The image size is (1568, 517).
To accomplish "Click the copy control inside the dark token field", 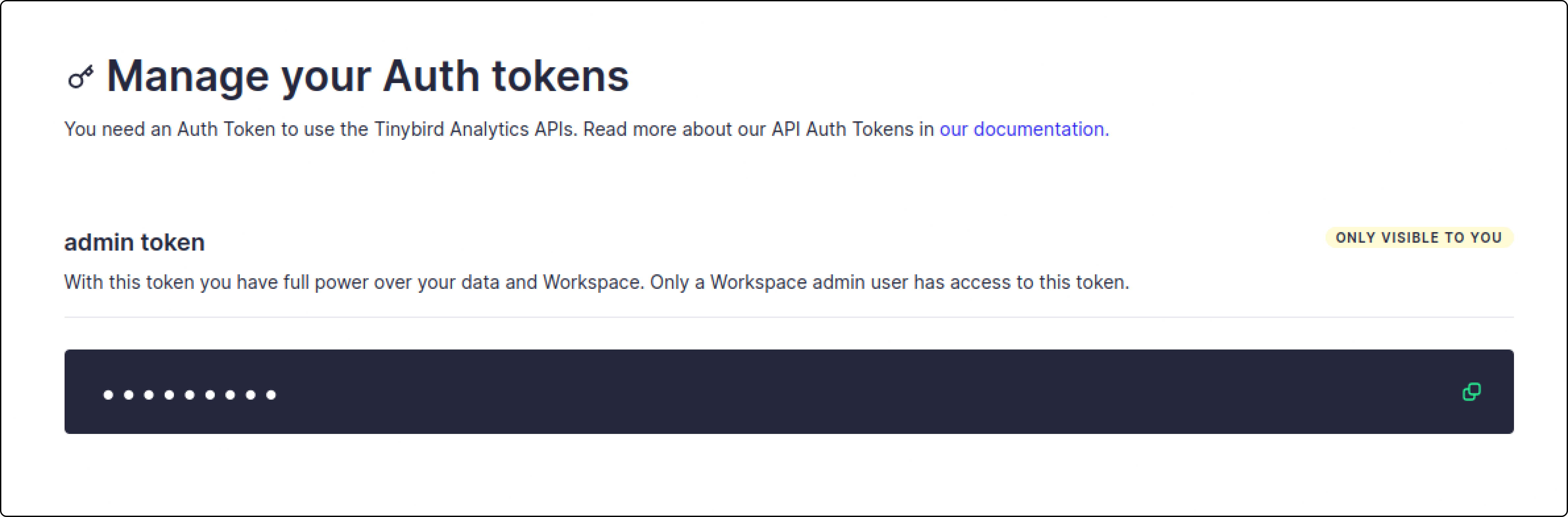I will click(1472, 392).
